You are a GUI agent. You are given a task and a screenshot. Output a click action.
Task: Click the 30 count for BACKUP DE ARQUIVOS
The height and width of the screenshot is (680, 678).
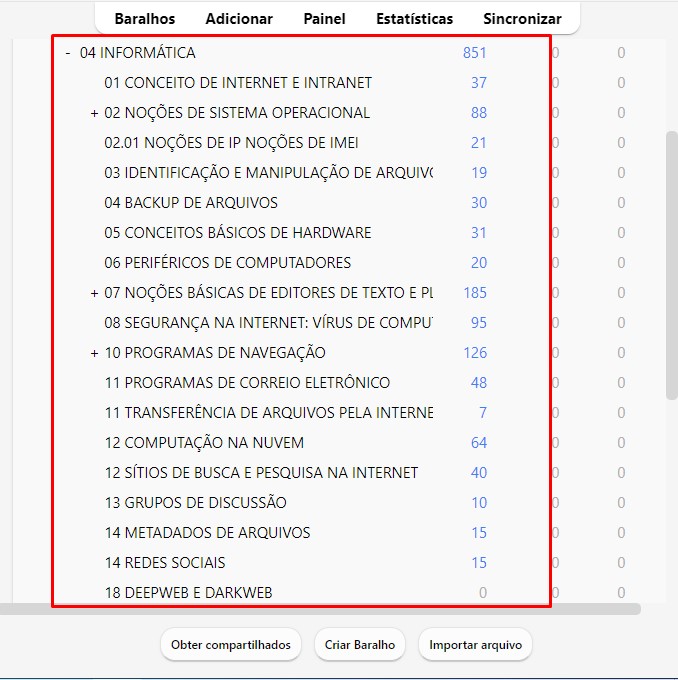[x=479, y=203]
